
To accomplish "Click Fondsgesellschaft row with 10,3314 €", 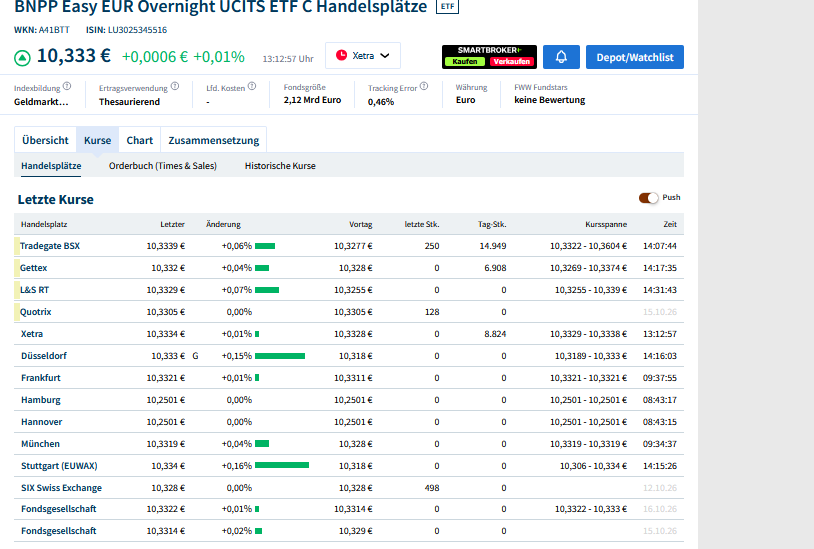I will click(x=348, y=531).
